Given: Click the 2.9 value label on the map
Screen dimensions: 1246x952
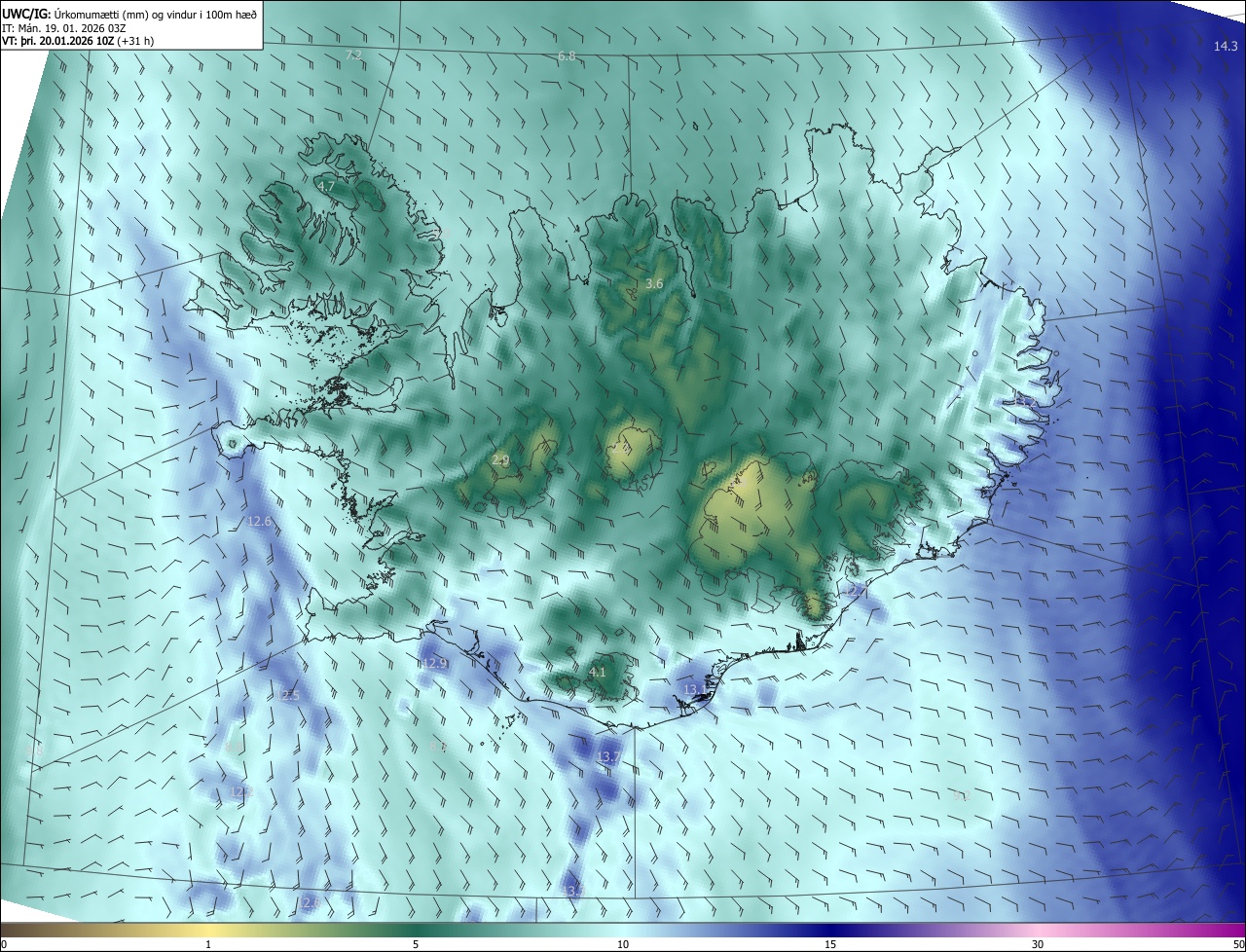Looking at the screenshot, I should coord(500,460).
